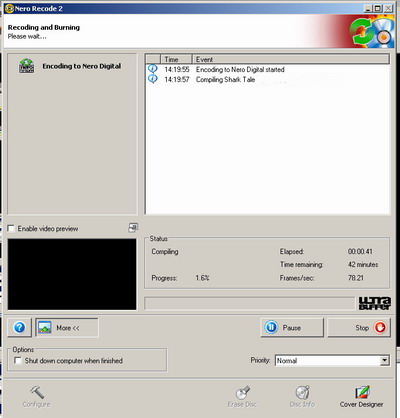Click the blue help question mark button

point(19,328)
